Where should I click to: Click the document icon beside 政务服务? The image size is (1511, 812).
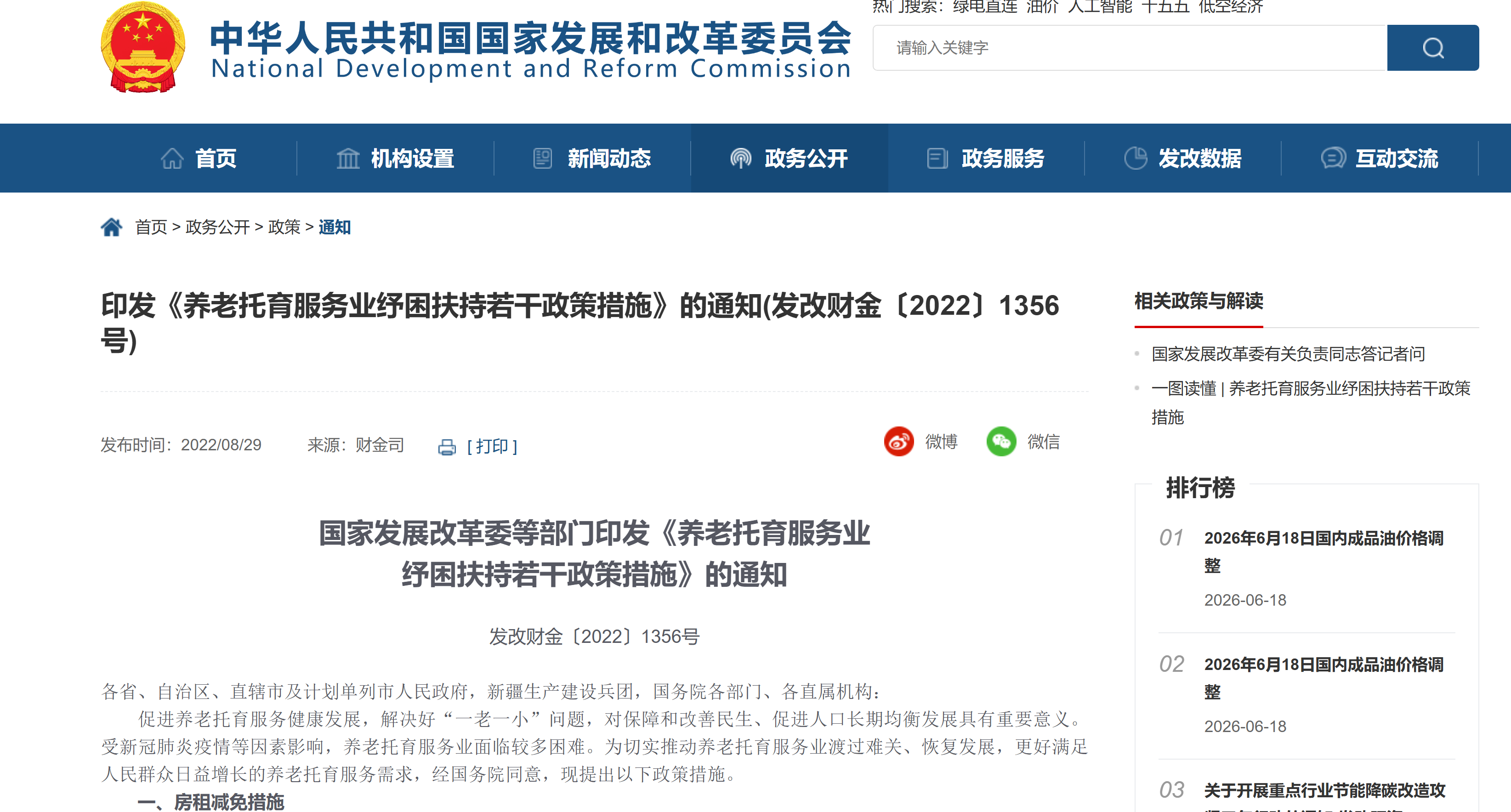click(x=937, y=159)
